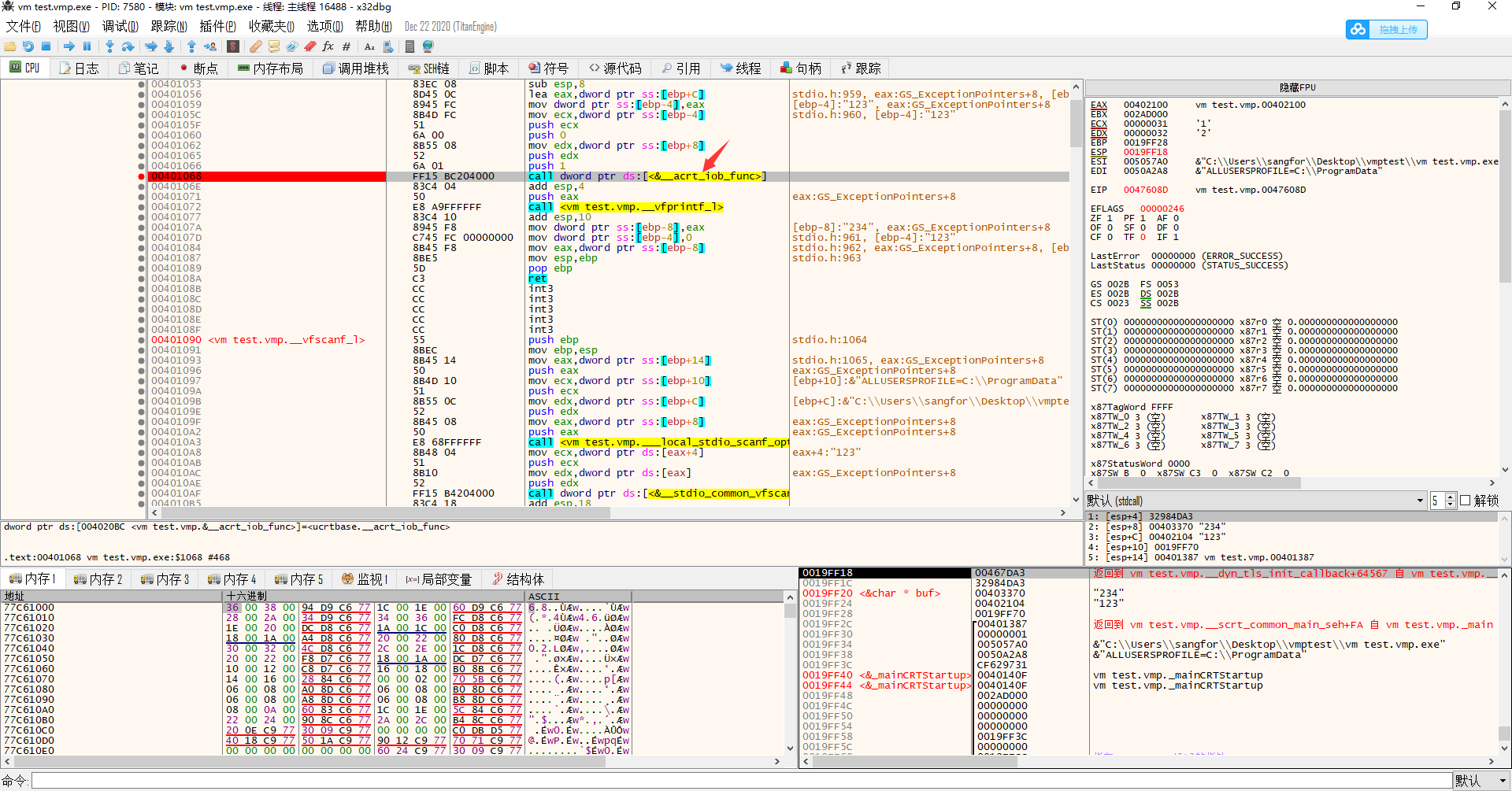Restart the debugged program via toolbar
The height and width of the screenshot is (791, 1512).
coord(28,46)
